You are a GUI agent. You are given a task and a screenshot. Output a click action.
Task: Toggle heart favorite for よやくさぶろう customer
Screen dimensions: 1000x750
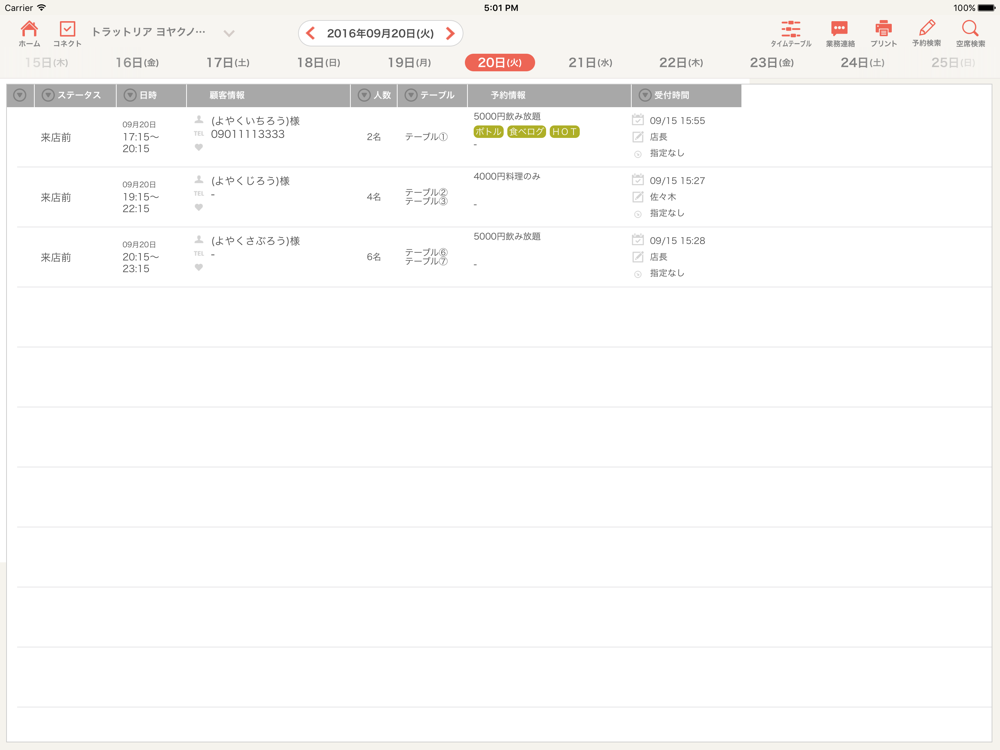pyautogui.click(x=199, y=268)
